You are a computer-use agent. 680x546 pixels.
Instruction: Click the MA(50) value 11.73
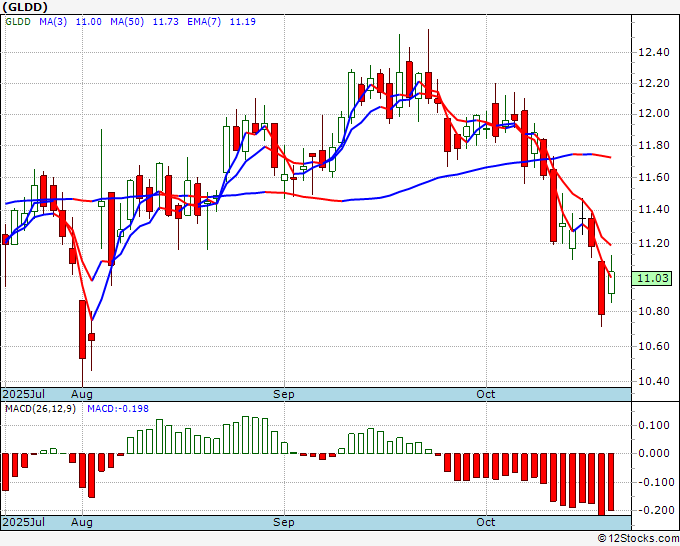click(x=166, y=22)
